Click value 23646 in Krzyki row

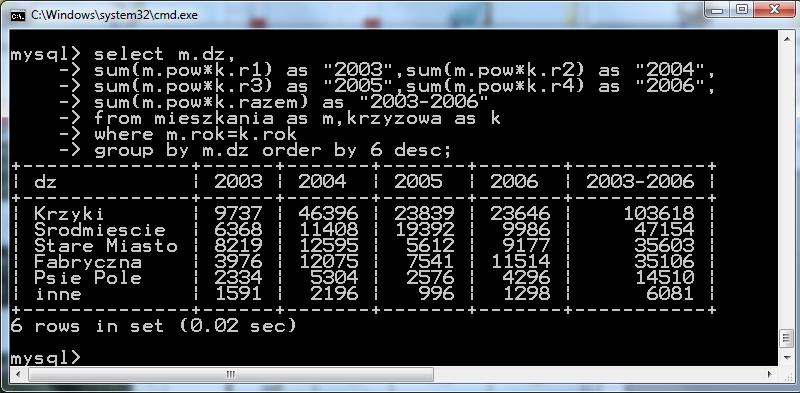pyautogui.click(x=520, y=213)
